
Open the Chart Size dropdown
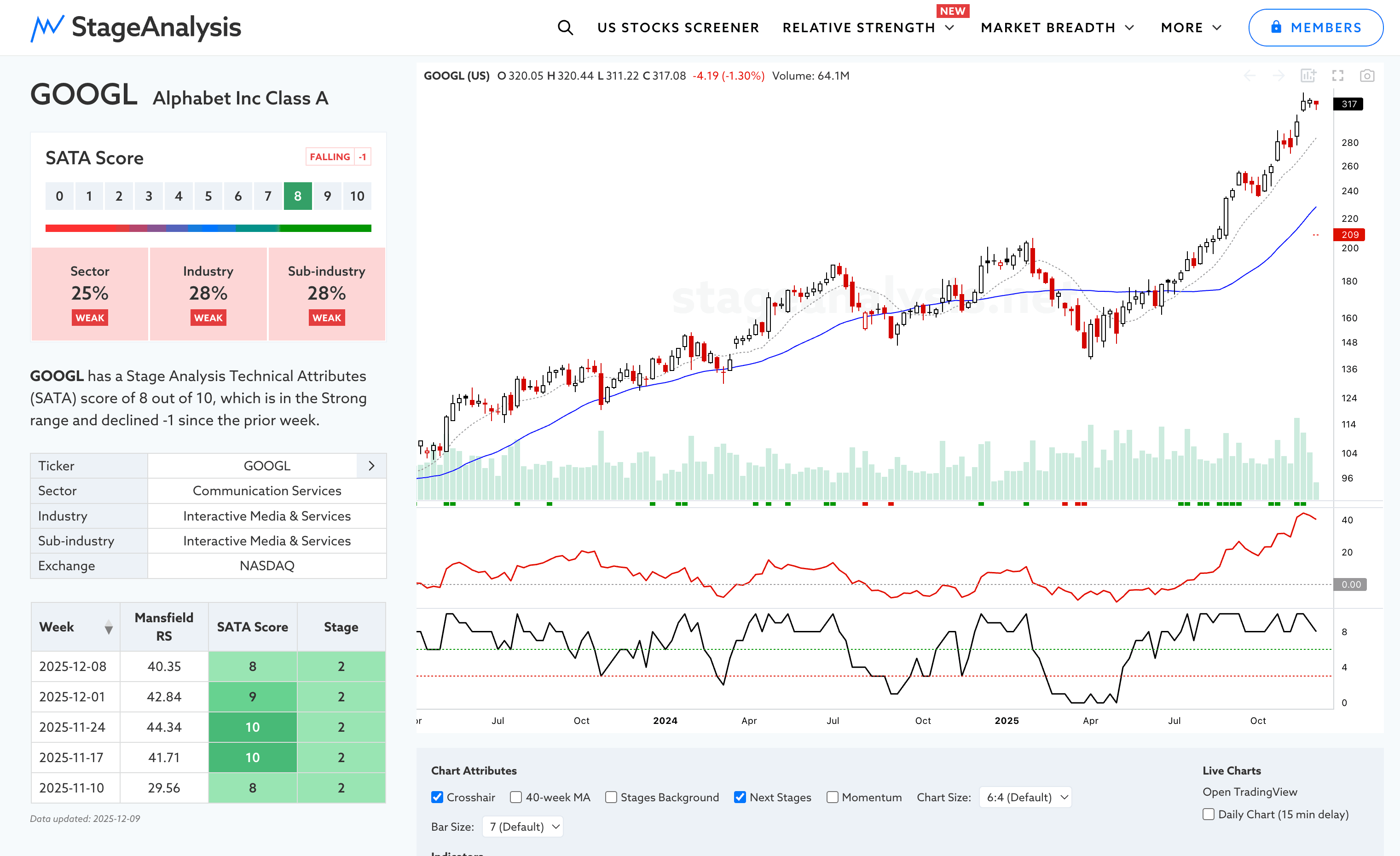click(x=1025, y=797)
